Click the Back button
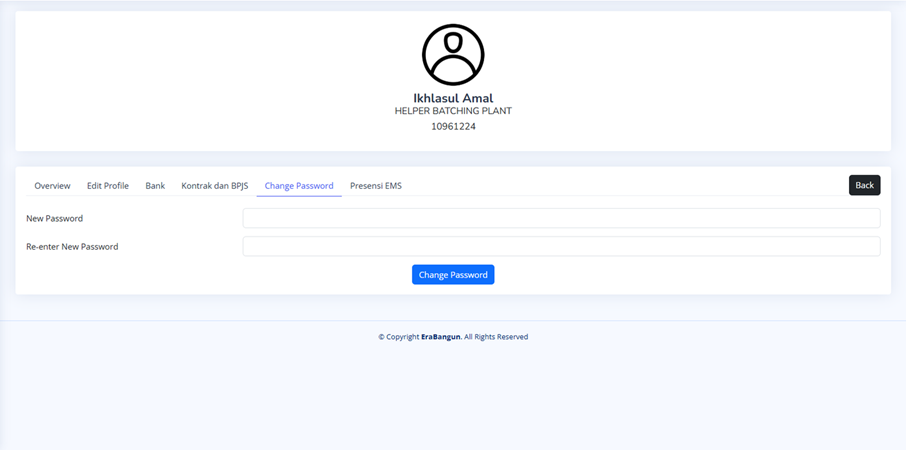This screenshot has height=450, width=906. click(x=864, y=185)
